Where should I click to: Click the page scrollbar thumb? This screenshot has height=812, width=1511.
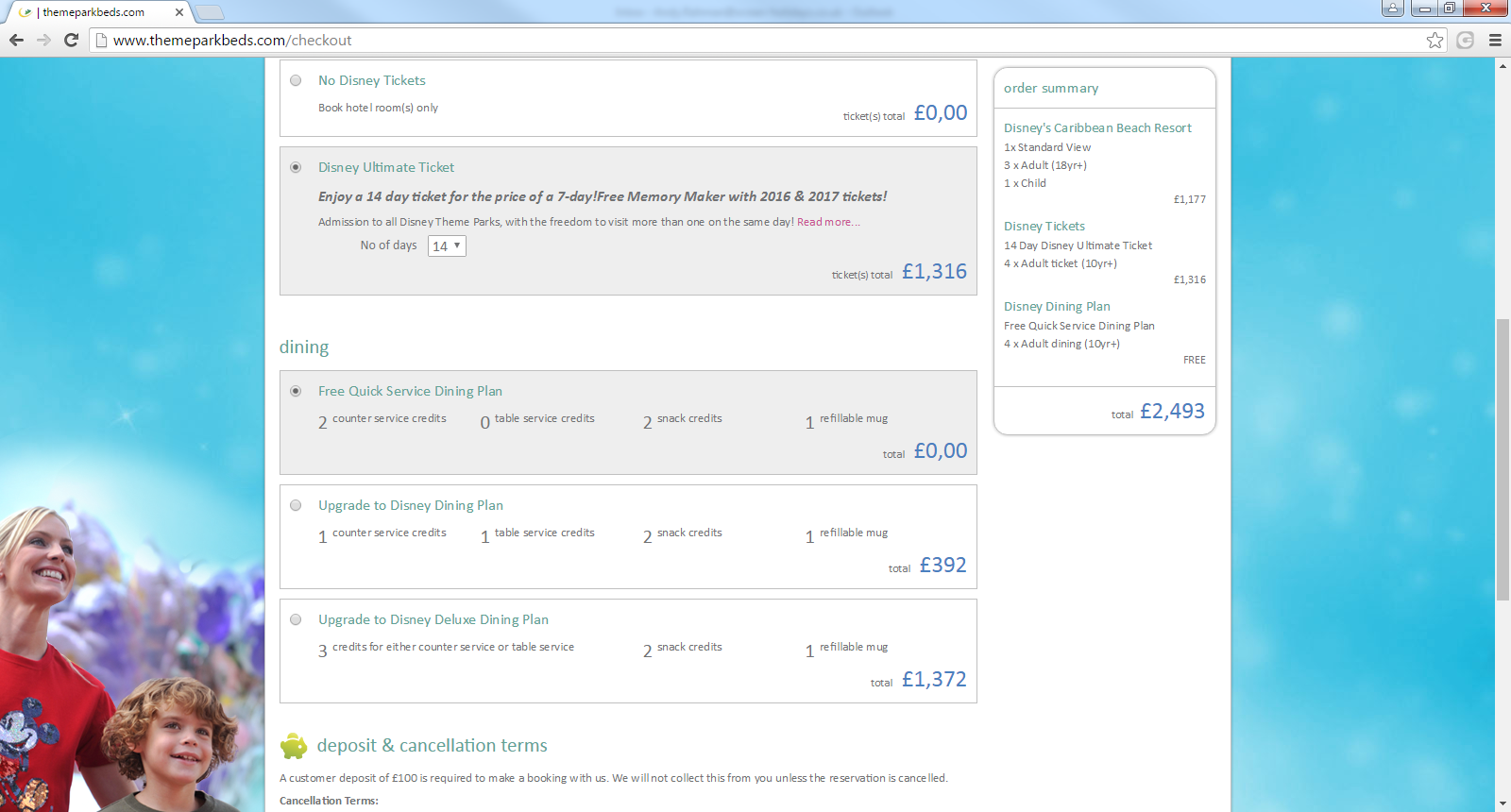point(1503,460)
